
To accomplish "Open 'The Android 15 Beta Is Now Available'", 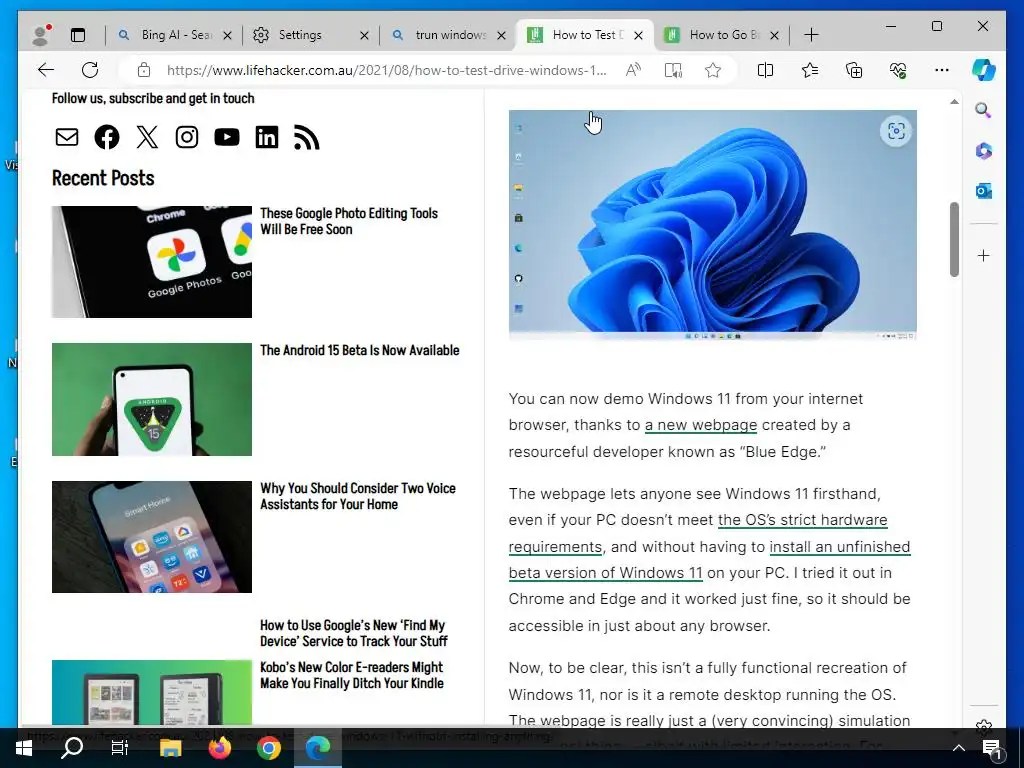I will 360,351.
